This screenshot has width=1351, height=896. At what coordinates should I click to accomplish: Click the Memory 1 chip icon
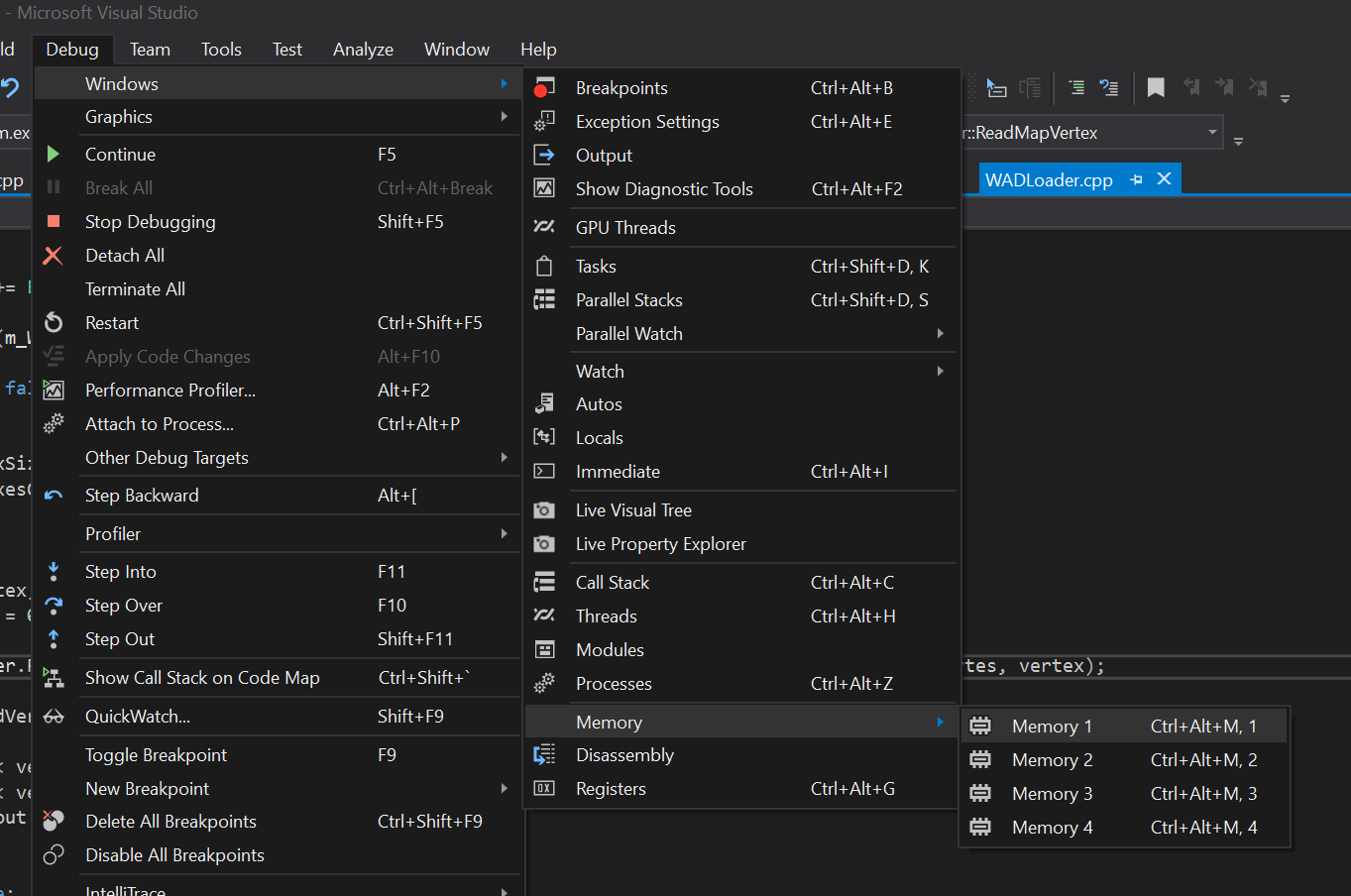[x=980, y=727]
